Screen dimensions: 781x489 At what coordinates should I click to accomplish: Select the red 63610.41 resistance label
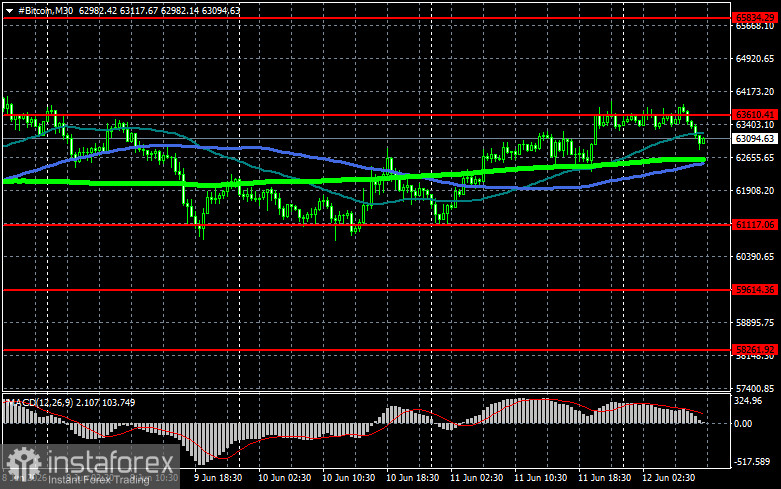click(x=755, y=115)
